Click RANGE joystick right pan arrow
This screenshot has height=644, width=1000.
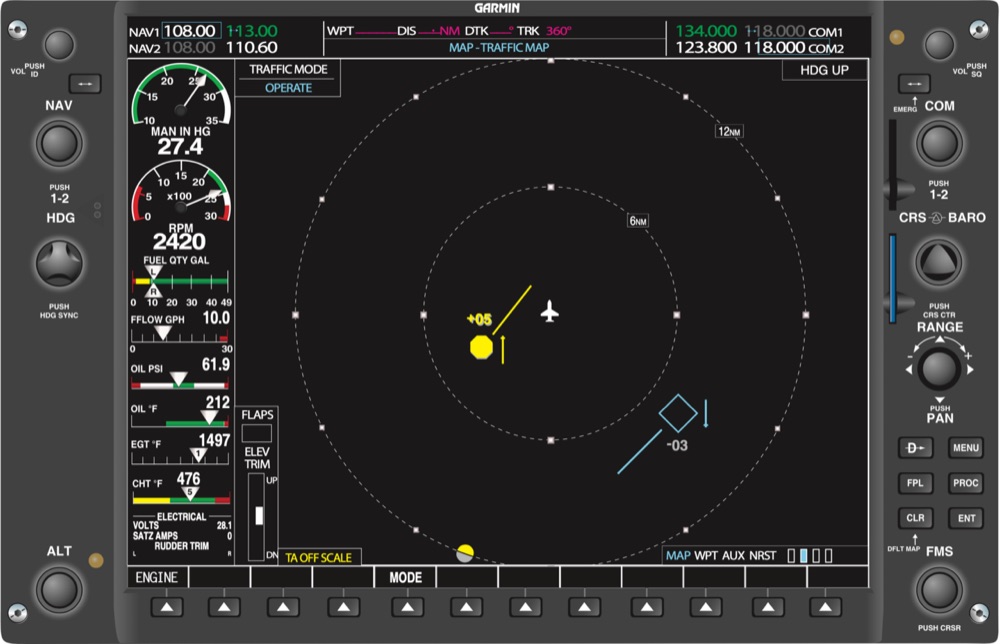point(970,370)
